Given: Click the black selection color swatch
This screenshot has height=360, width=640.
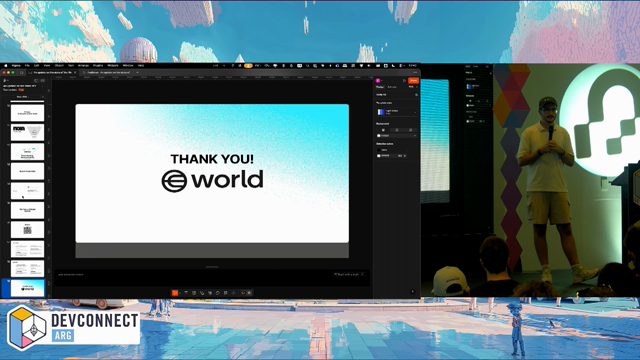Looking at the screenshot, I should pos(379,150).
